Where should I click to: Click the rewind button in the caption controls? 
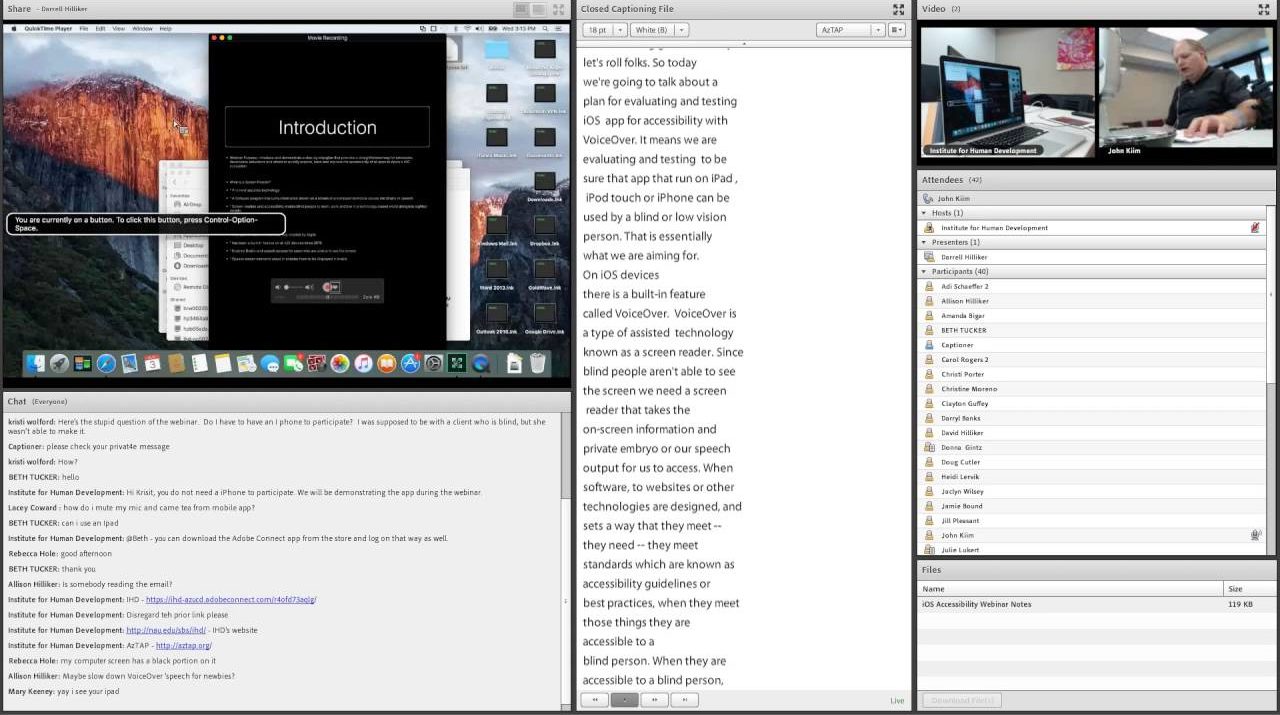point(594,700)
